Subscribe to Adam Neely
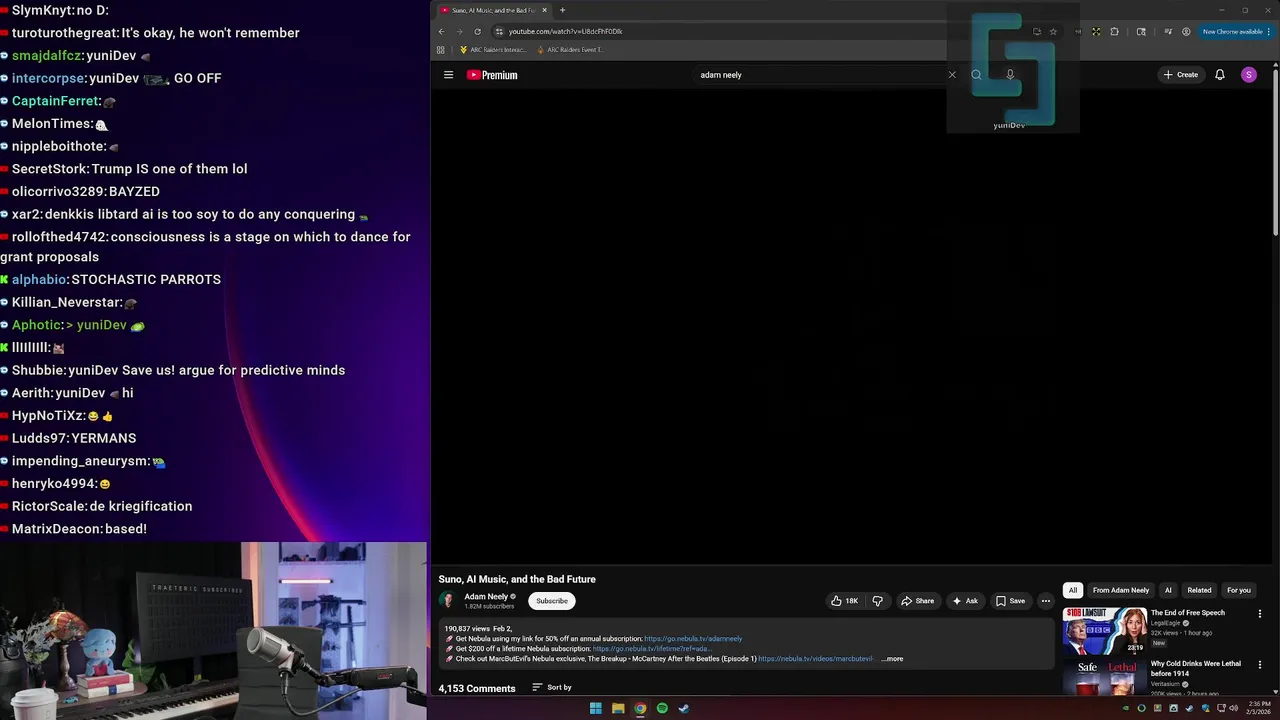 pyautogui.click(x=551, y=601)
